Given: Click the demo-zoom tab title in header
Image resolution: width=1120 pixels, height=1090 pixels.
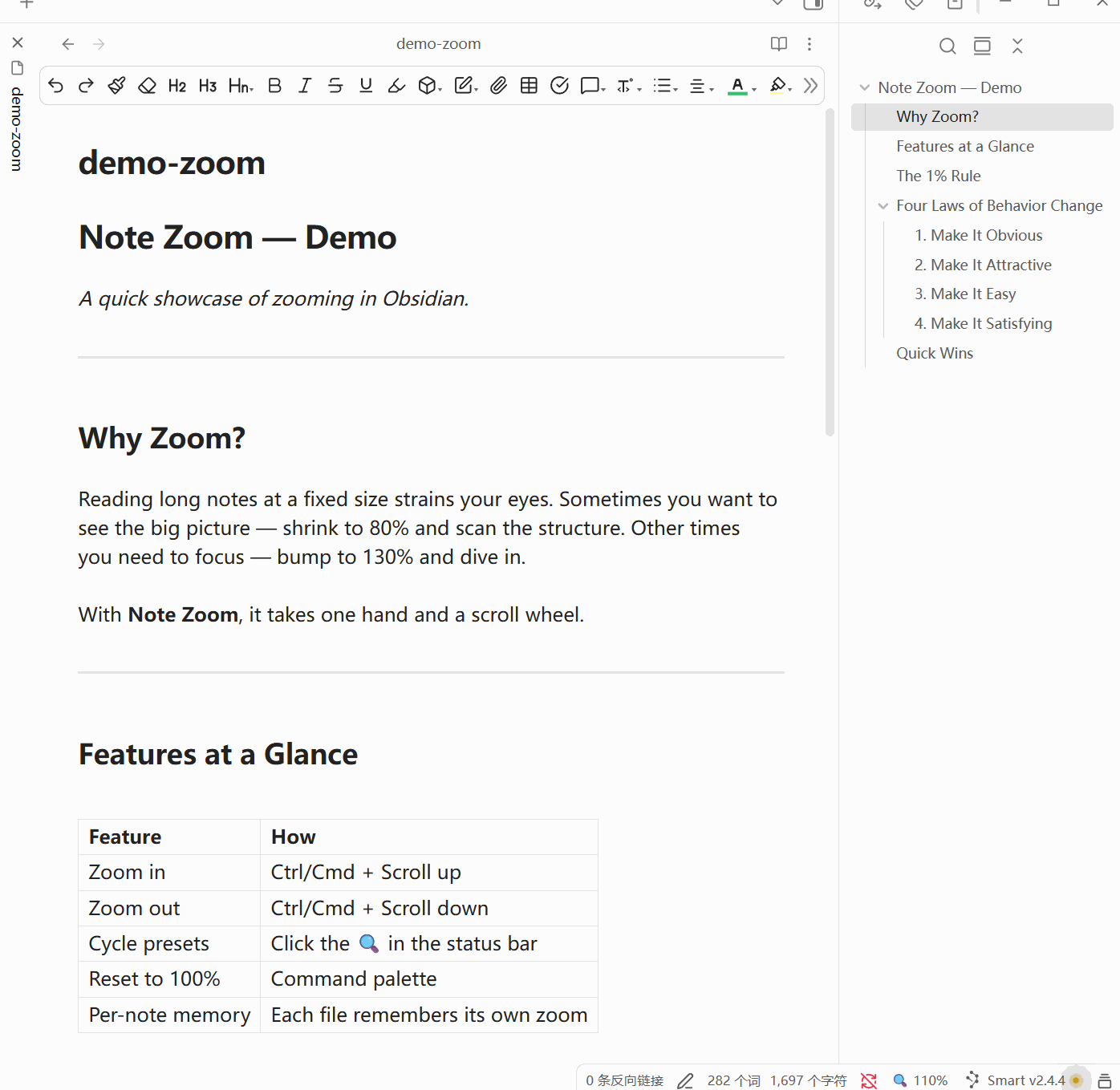Looking at the screenshot, I should (439, 44).
